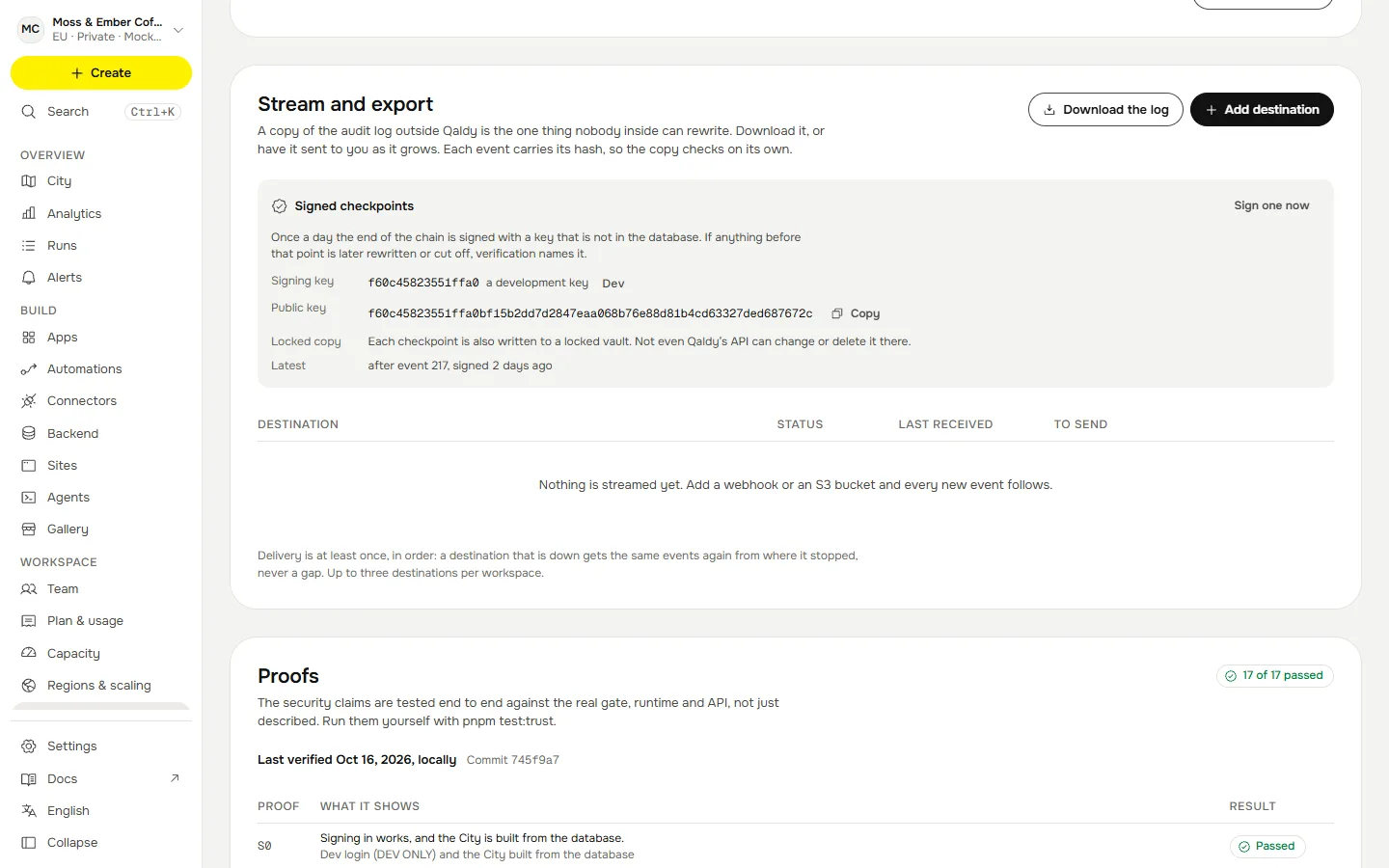Viewport: 1389px width, 868px height.
Task: Click the Plan & usage icon
Action: tap(29, 621)
